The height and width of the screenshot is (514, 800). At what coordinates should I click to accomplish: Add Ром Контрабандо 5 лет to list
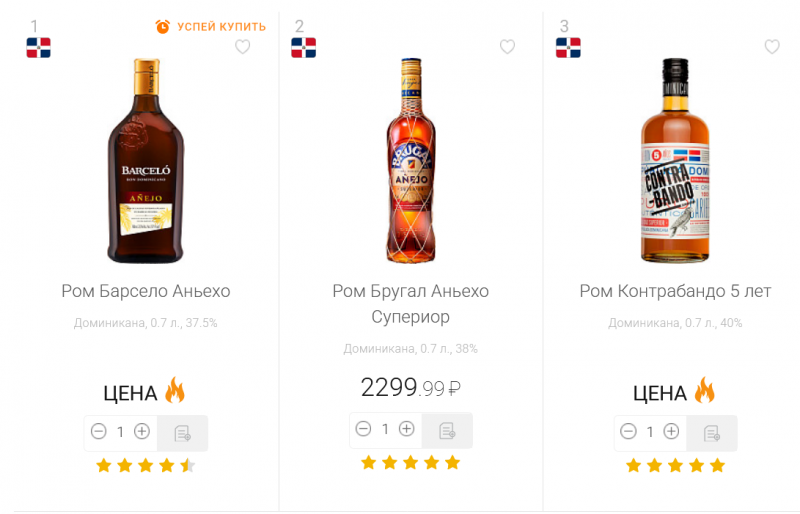712,433
